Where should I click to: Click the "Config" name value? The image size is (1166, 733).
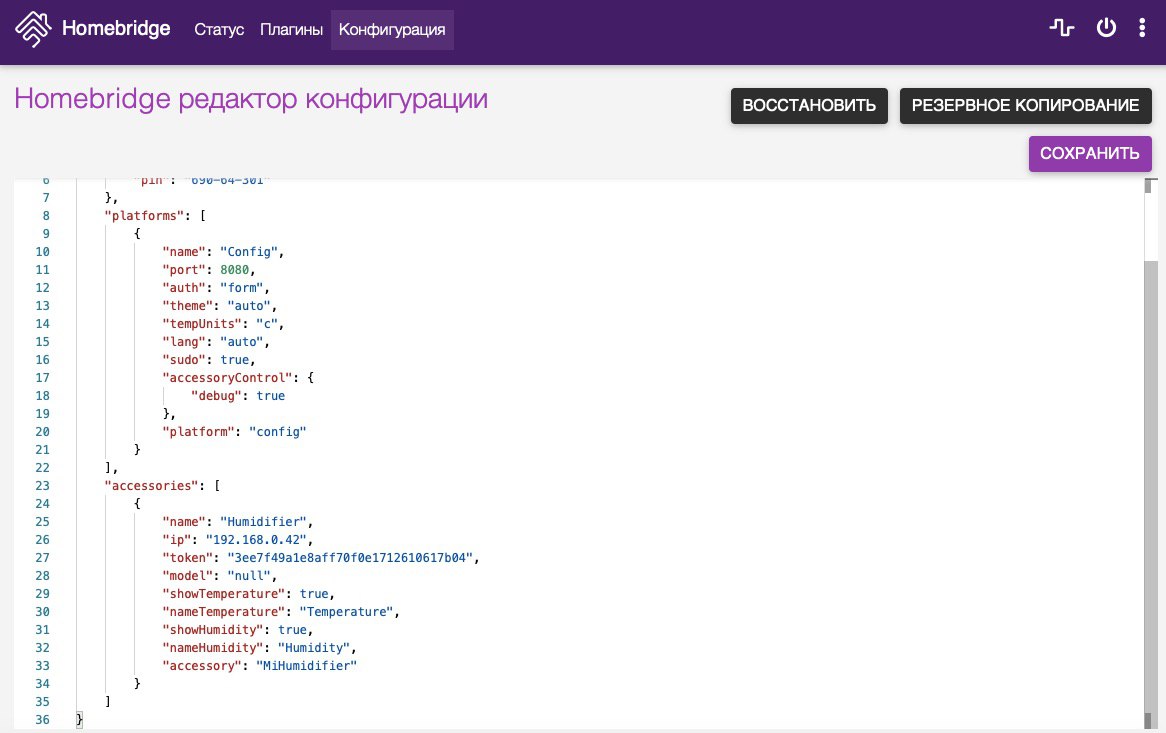point(248,252)
